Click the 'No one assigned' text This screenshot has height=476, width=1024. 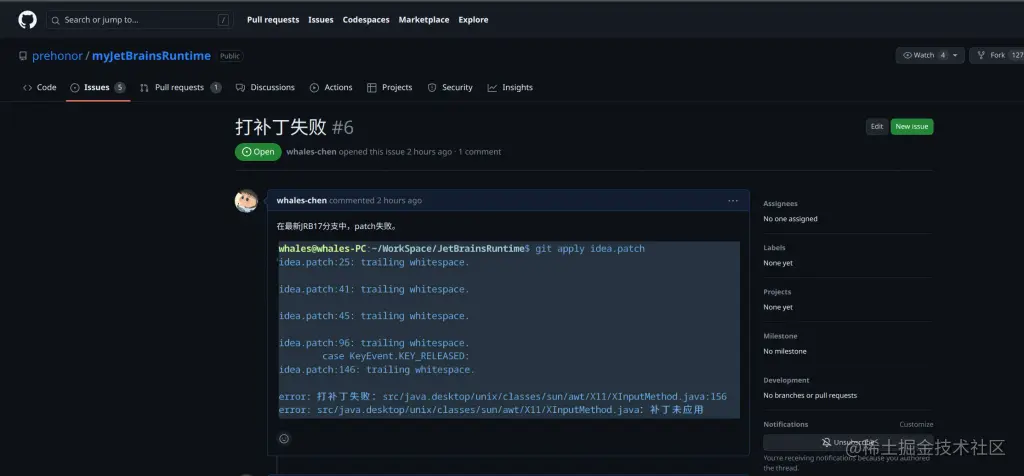tap(790, 219)
